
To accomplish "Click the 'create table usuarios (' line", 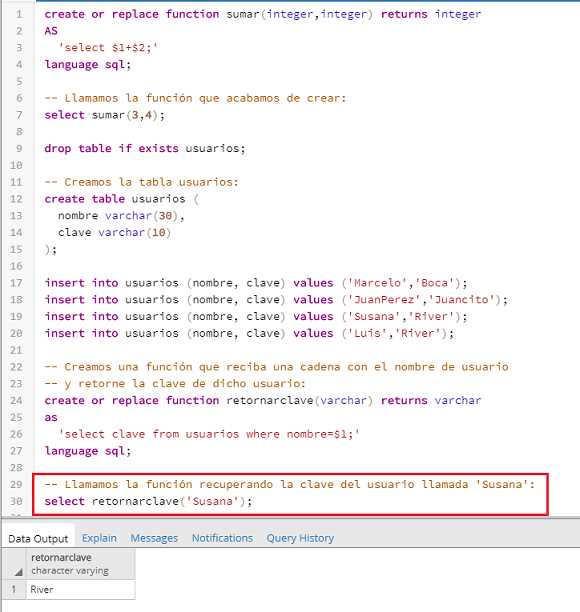I will (122, 199).
